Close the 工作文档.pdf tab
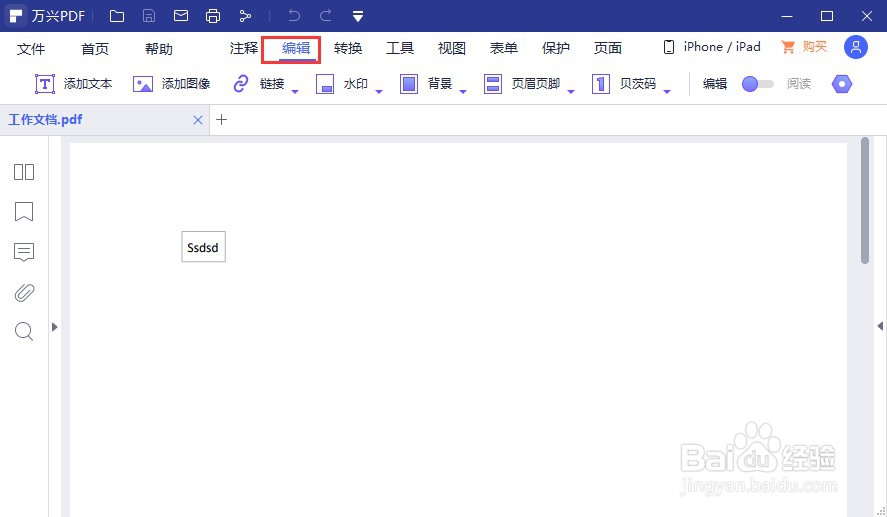This screenshot has height=517, width=887. click(x=197, y=120)
